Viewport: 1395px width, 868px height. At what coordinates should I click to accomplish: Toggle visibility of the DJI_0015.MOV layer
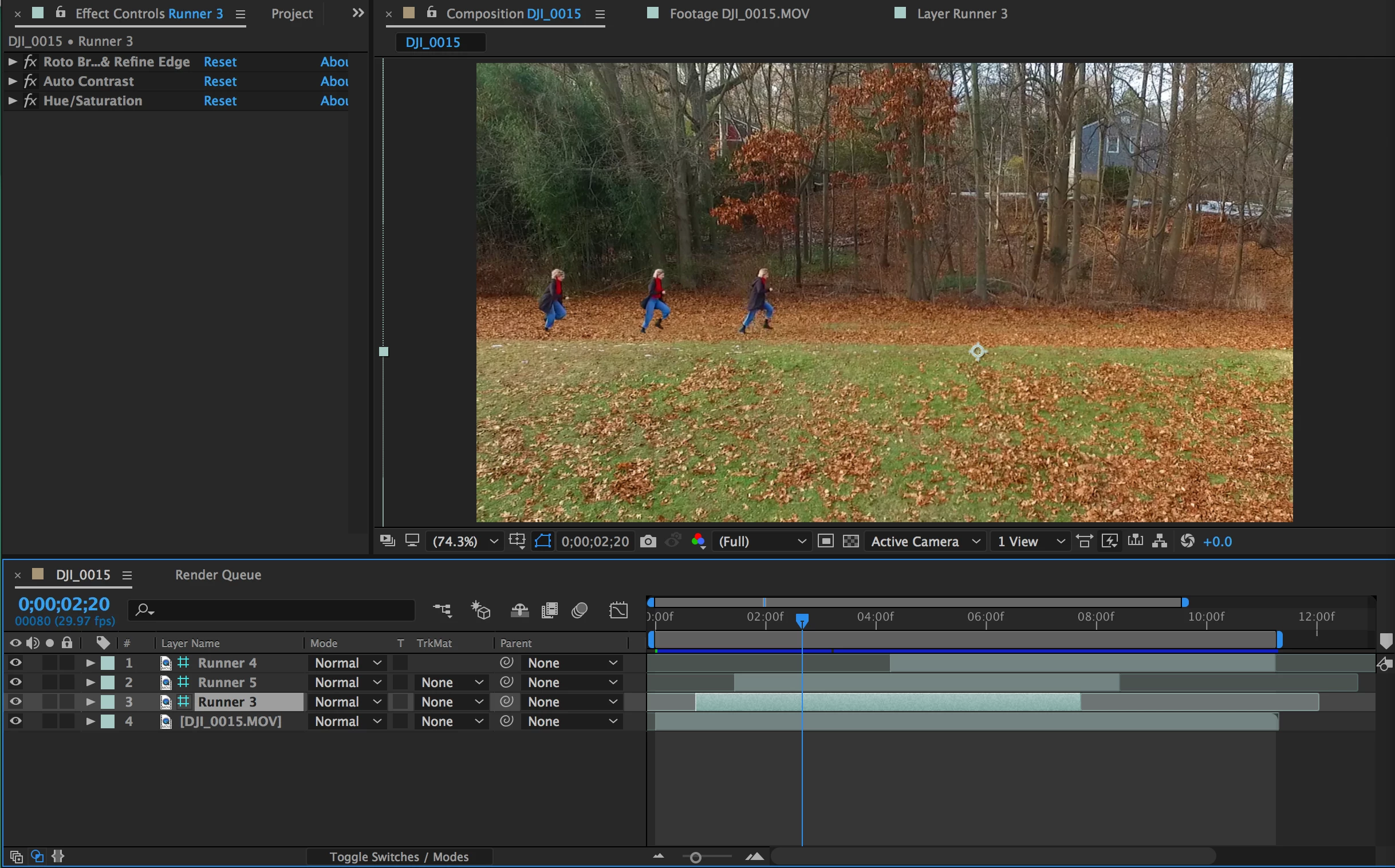pos(15,721)
